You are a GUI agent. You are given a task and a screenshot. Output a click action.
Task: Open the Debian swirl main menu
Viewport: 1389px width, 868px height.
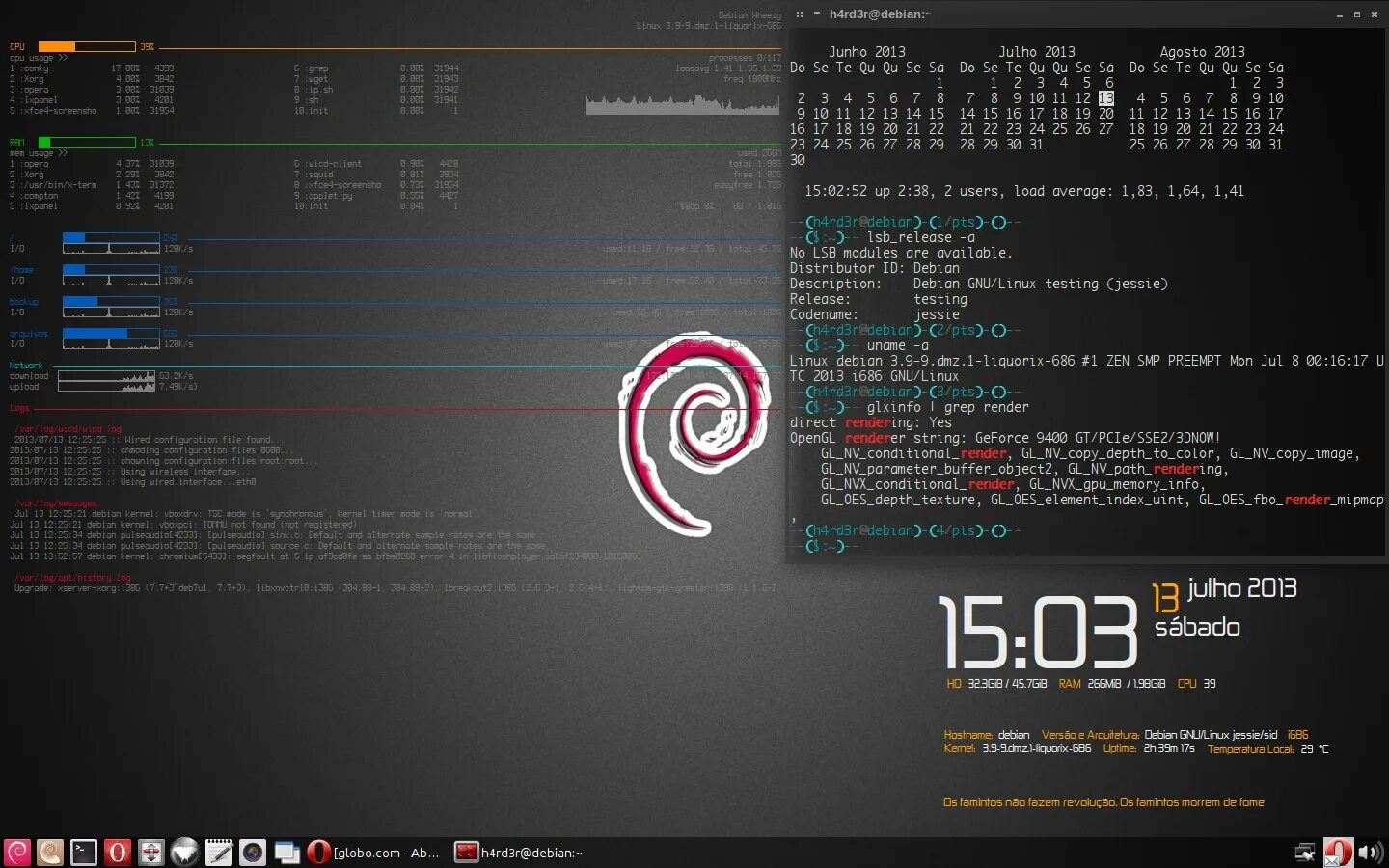[17, 853]
